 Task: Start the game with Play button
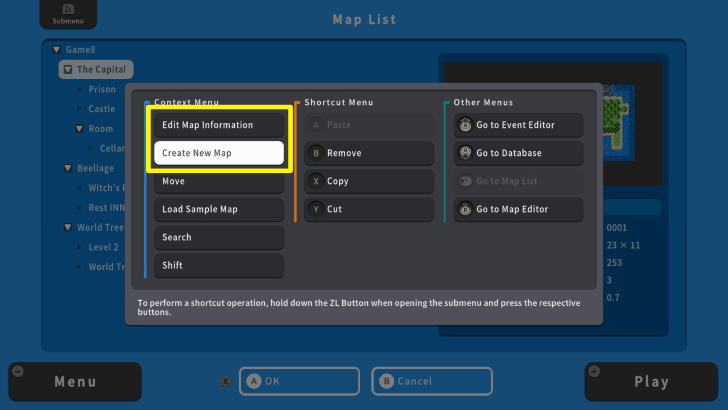click(x=651, y=382)
